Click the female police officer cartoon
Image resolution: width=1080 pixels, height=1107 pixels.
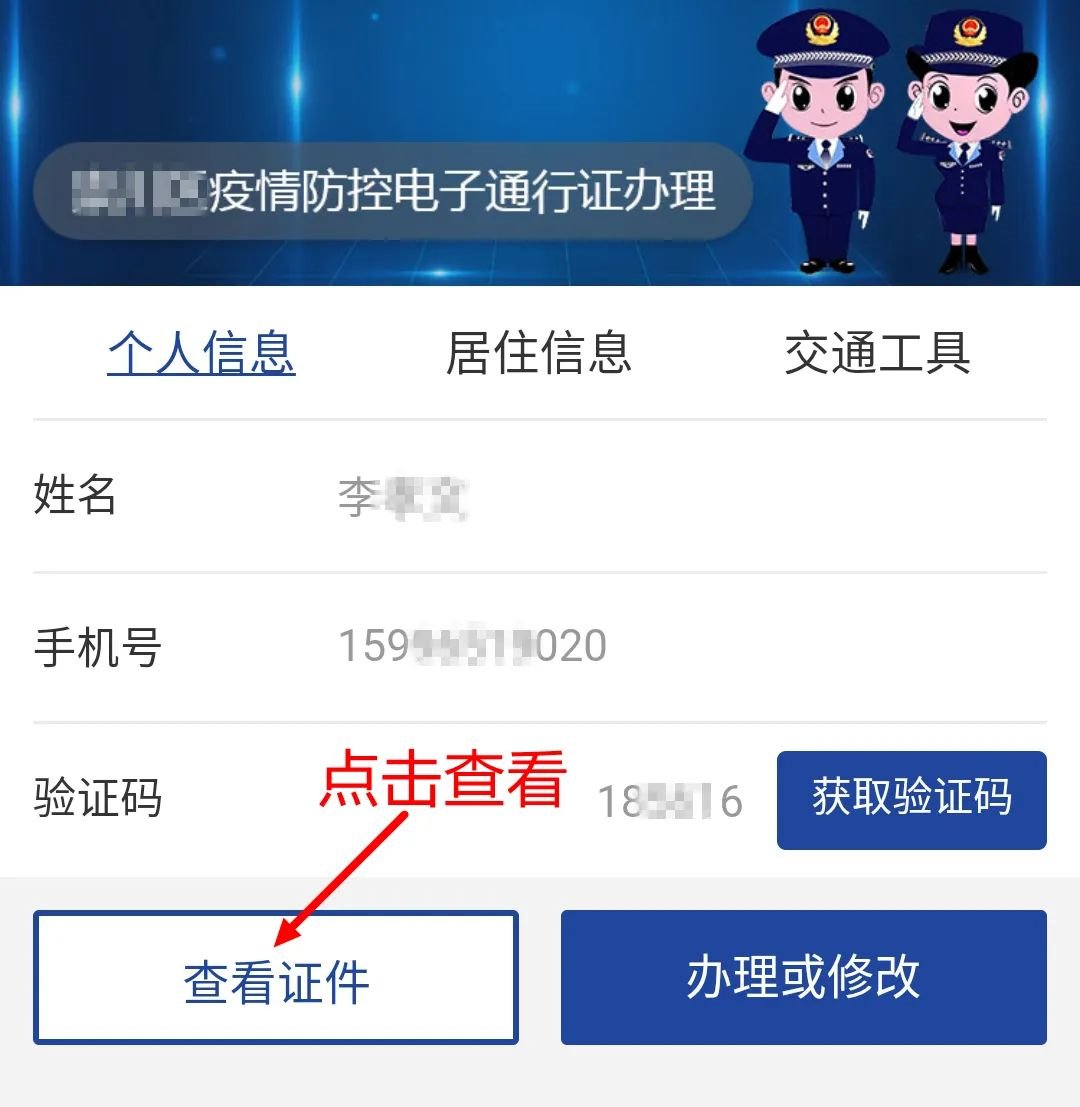coord(966,141)
